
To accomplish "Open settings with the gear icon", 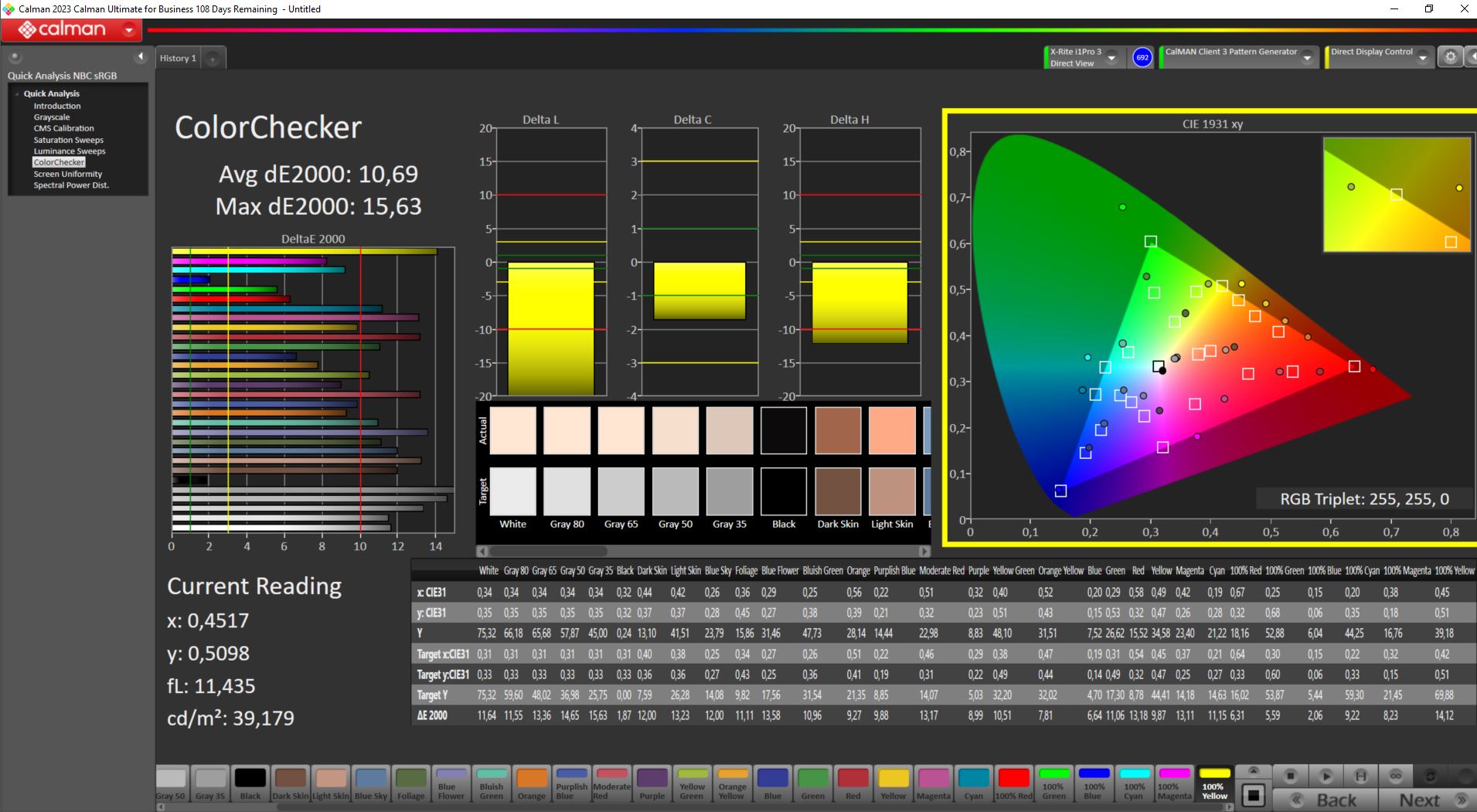I will (1451, 57).
